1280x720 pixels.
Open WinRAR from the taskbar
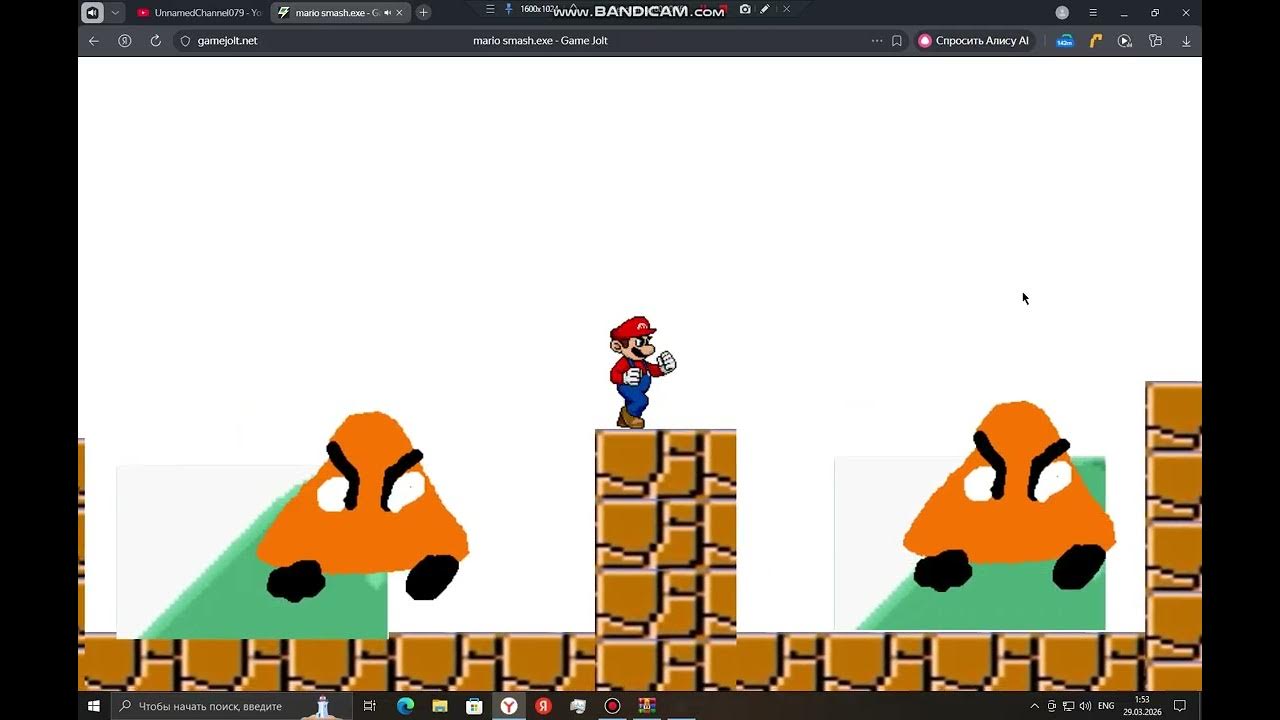pos(647,706)
